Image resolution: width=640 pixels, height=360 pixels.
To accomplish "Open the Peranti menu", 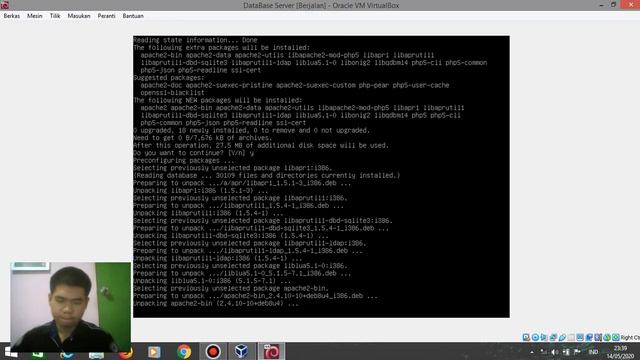I will click(107, 16).
